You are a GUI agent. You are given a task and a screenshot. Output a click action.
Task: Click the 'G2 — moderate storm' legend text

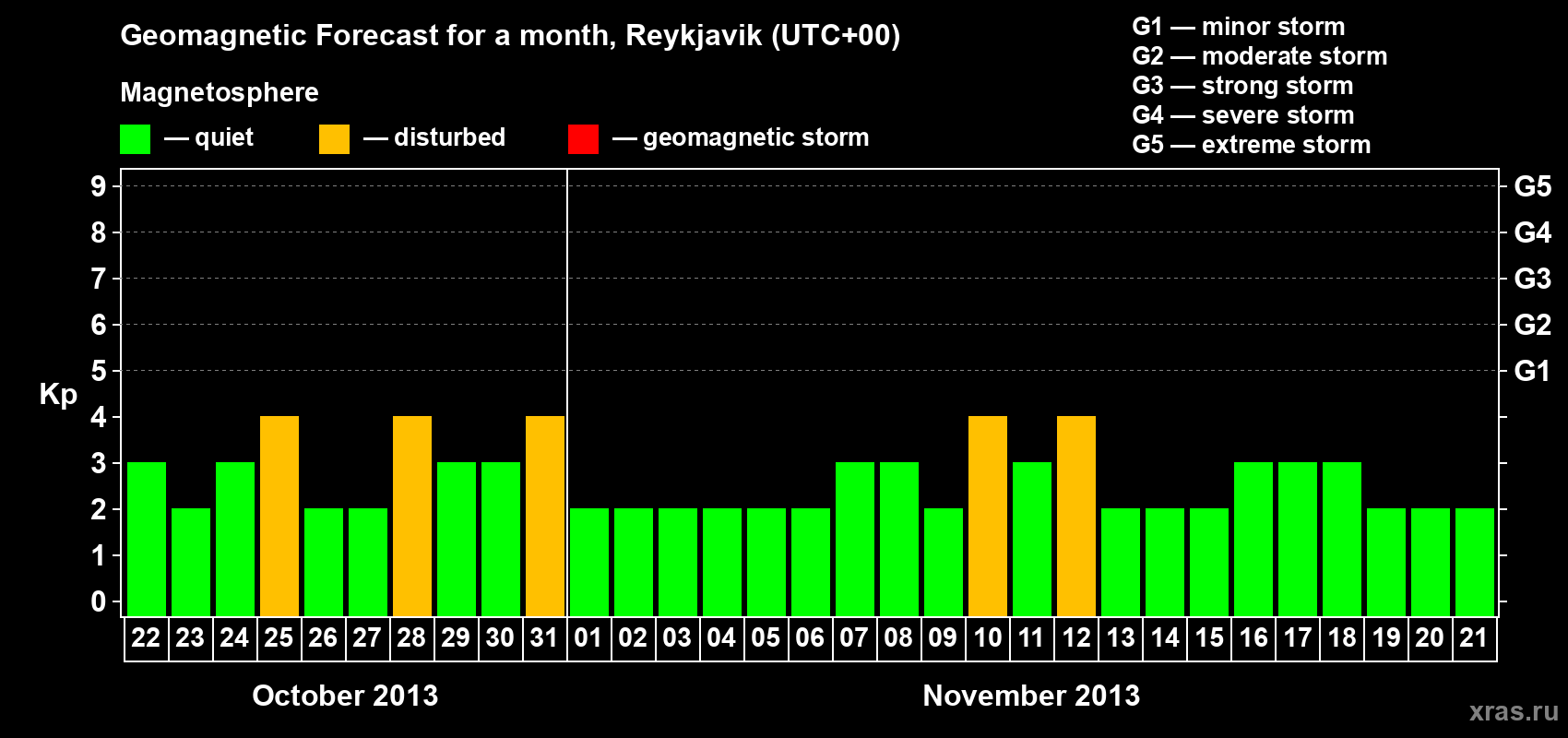(1260, 56)
